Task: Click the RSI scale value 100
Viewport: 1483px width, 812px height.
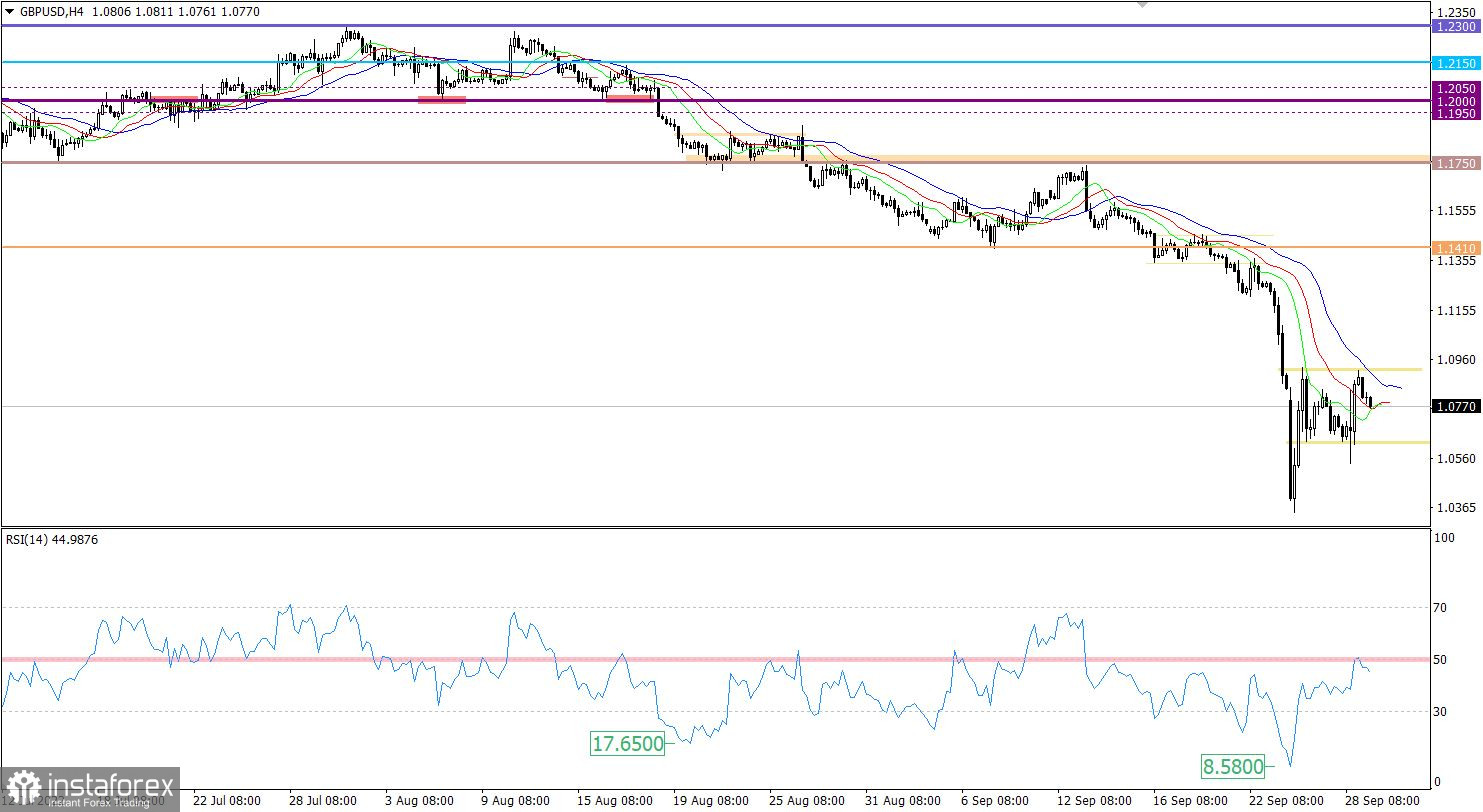Action: pyautogui.click(x=1444, y=538)
